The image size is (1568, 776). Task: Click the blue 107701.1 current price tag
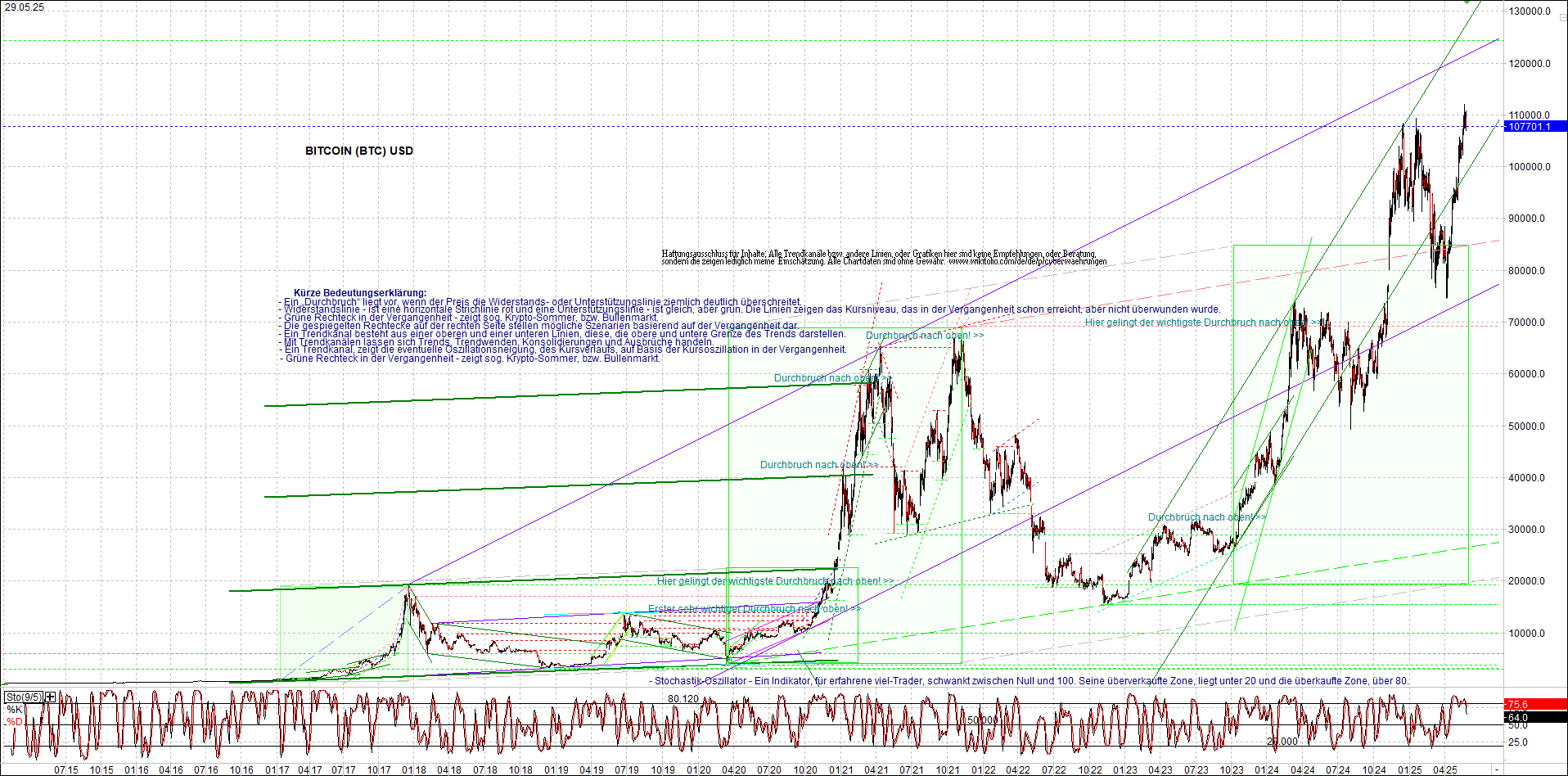(1536, 127)
